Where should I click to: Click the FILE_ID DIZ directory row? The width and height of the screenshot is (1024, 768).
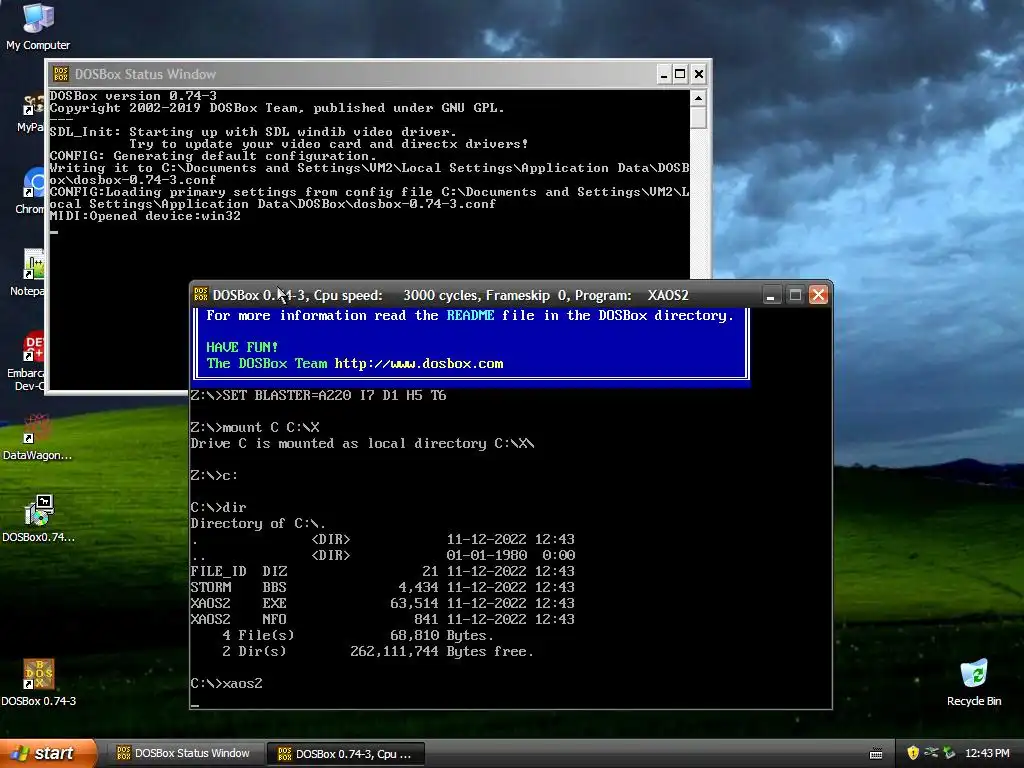383,571
